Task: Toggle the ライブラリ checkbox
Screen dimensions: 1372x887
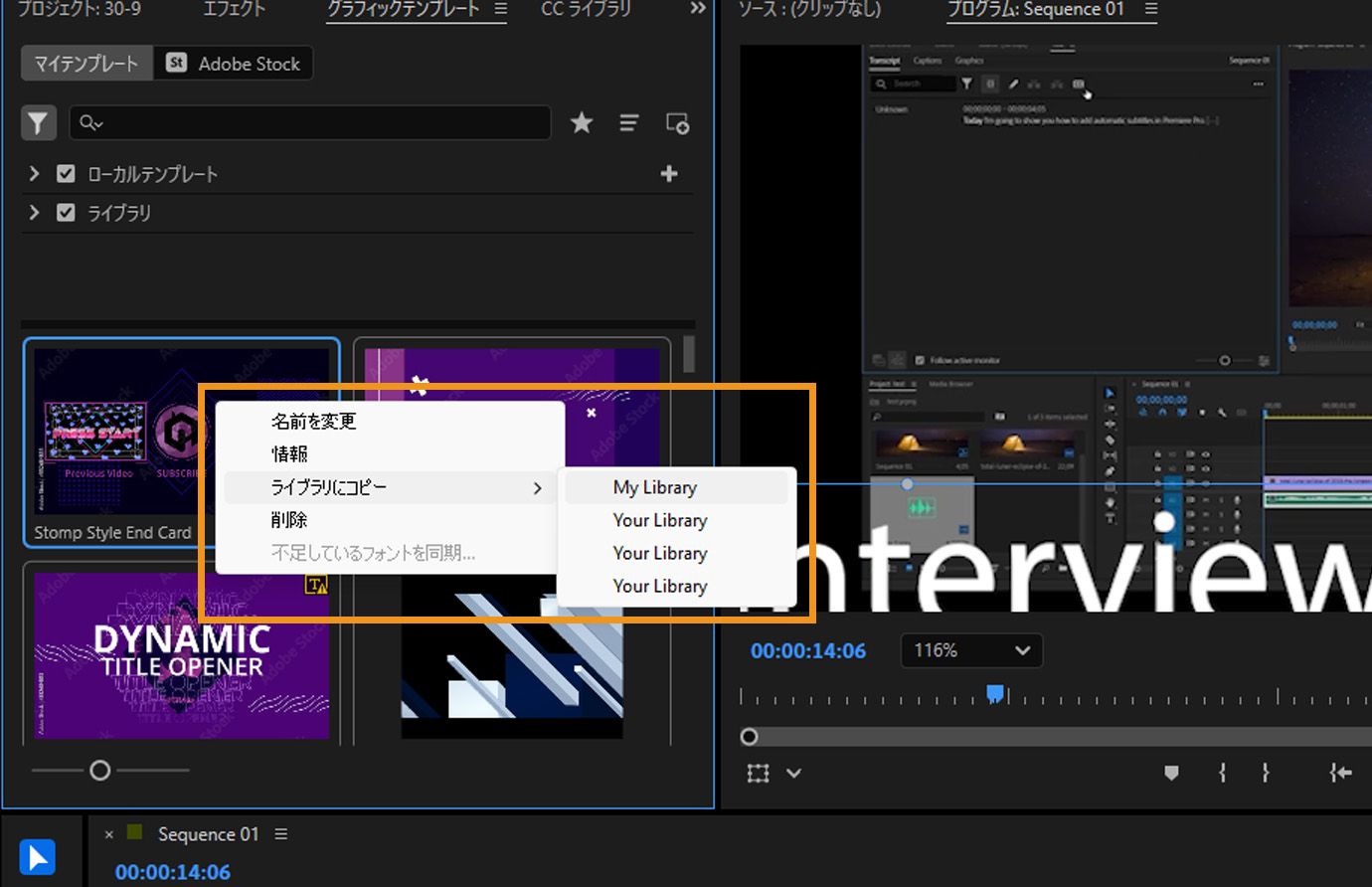Action: [66, 212]
